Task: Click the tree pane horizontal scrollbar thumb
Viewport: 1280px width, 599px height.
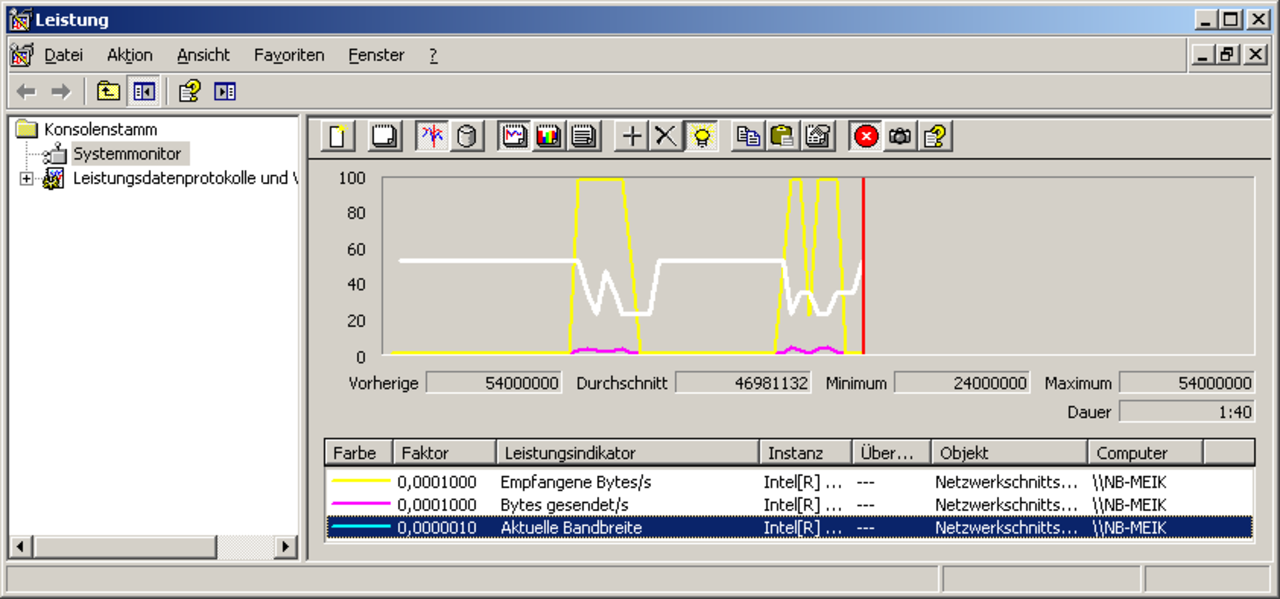Action: 123,547
